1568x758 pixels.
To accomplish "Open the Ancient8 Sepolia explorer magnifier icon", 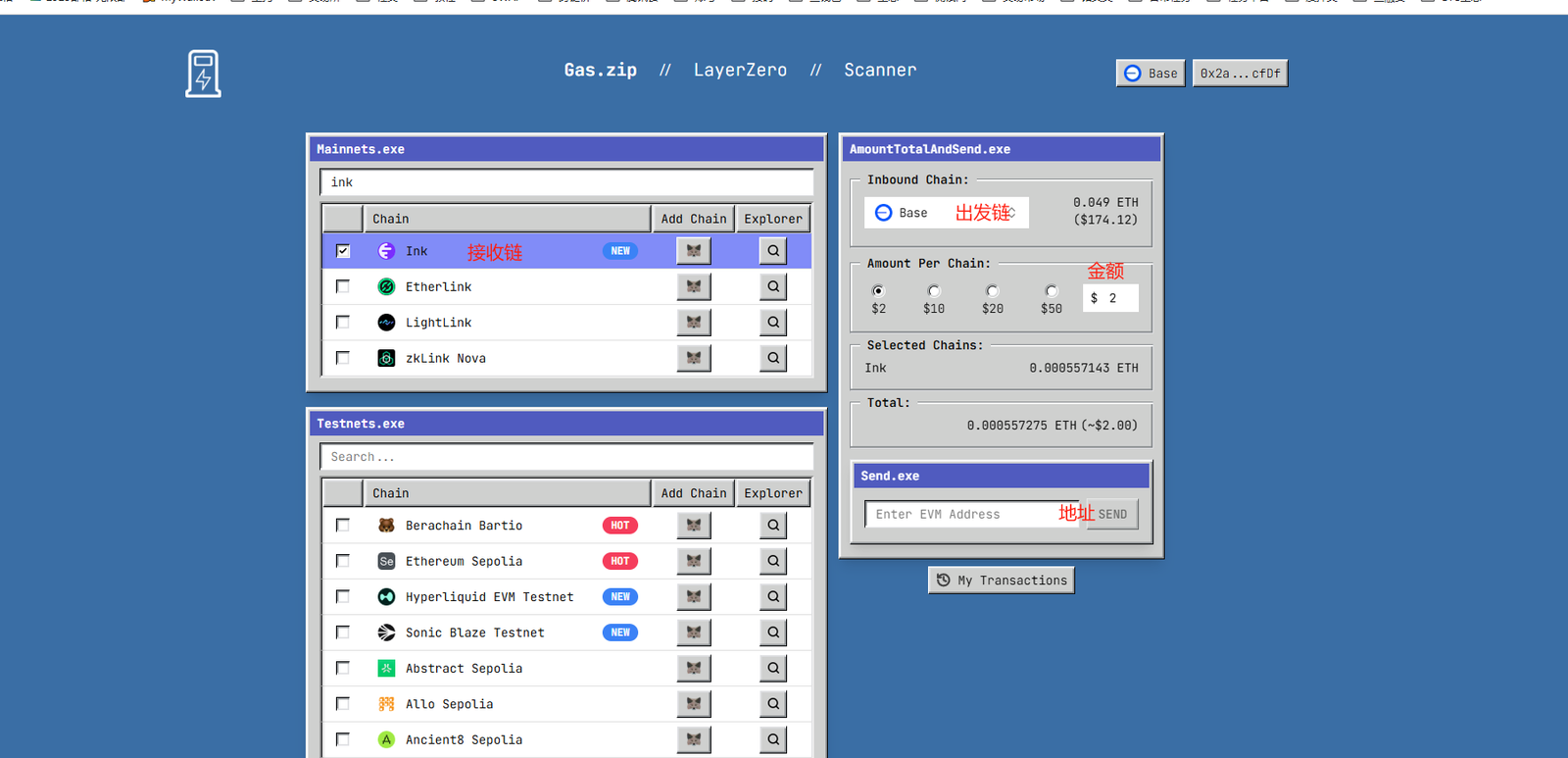I will tap(773, 739).
